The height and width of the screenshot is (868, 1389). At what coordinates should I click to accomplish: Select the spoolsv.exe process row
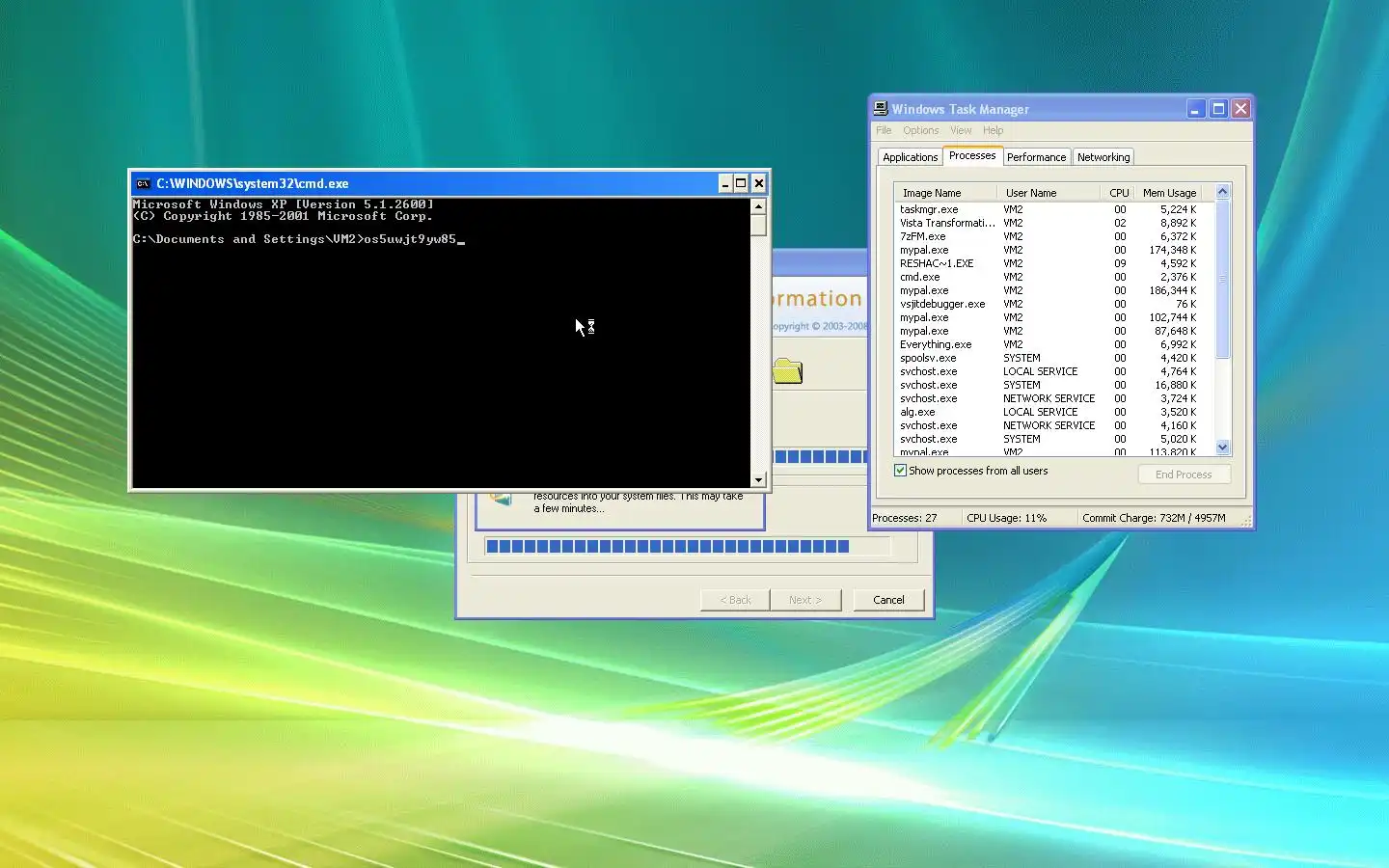pos(1053,358)
